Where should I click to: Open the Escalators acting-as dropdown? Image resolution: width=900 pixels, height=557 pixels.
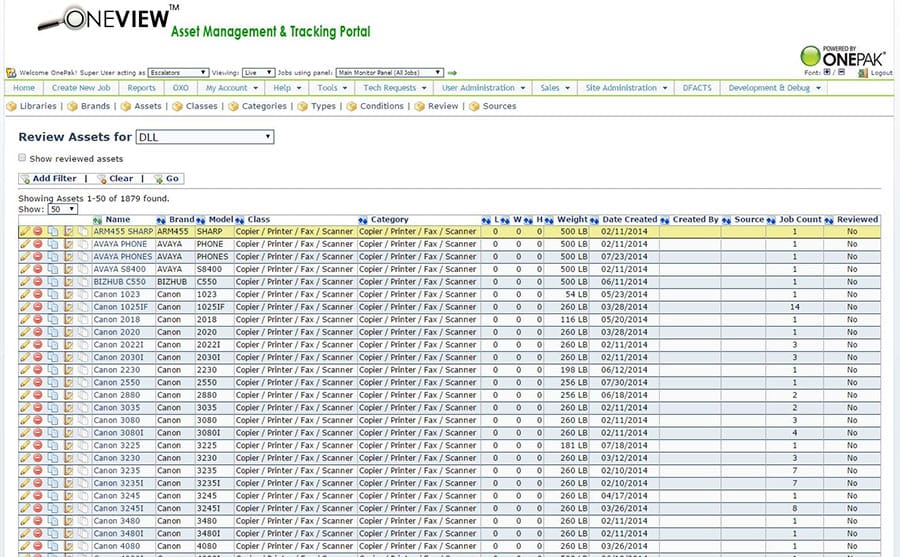[178, 72]
